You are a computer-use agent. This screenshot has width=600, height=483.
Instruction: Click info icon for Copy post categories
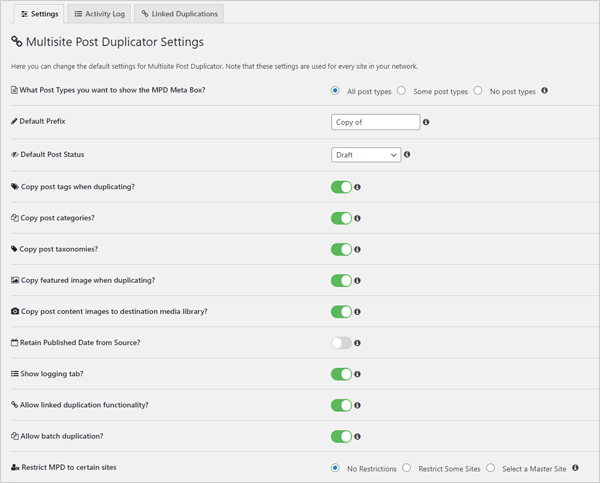coord(357,218)
